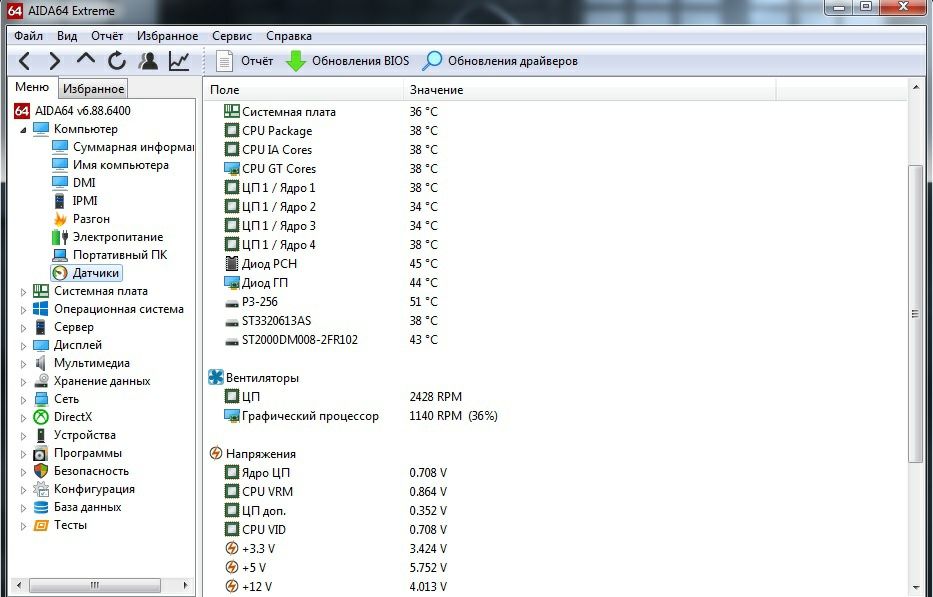Select the ST2000DM008-2FR102 drive row

(x=556, y=340)
